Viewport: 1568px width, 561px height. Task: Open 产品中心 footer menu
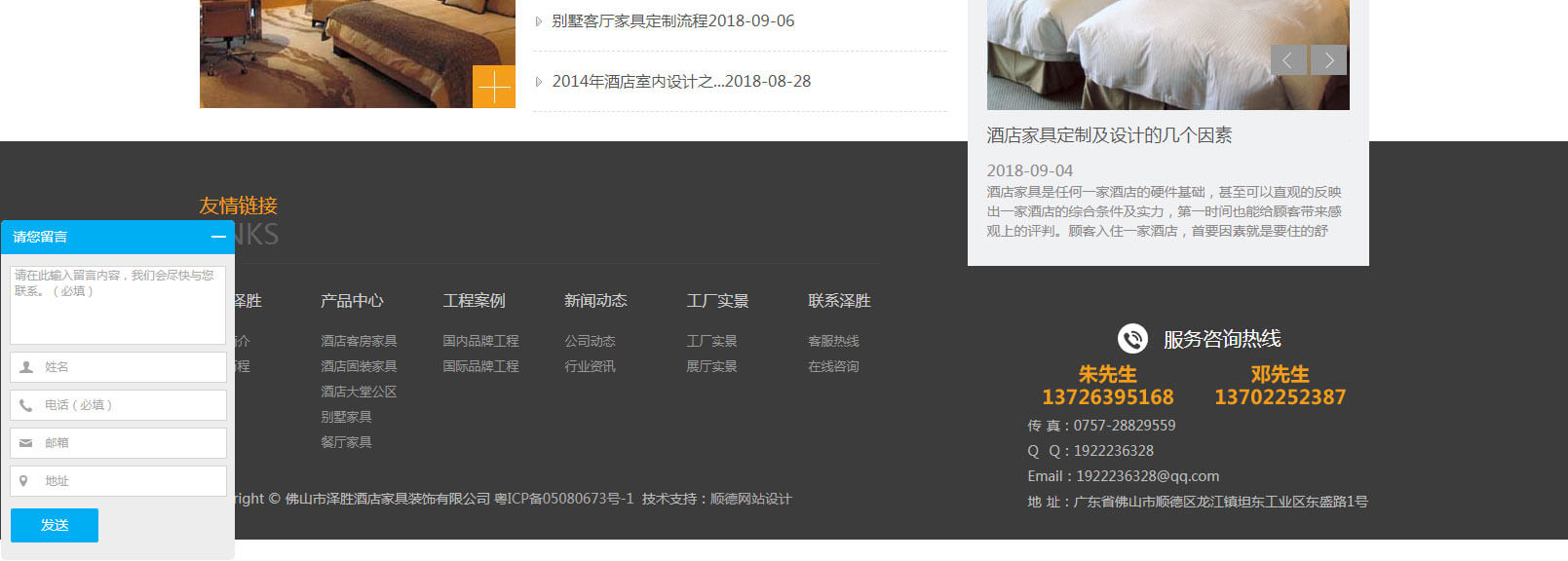coord(352,301)
